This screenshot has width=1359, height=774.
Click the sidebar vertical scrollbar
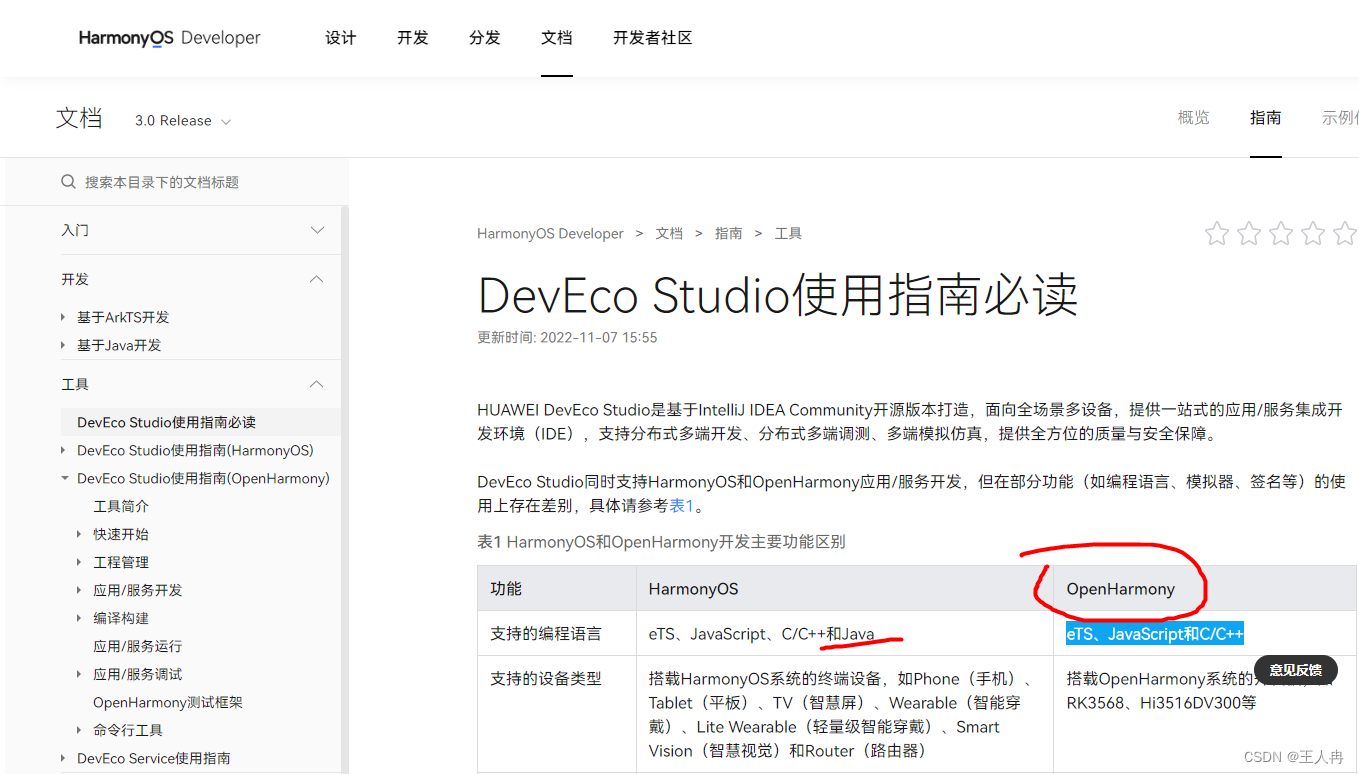[x=345, y=490]
